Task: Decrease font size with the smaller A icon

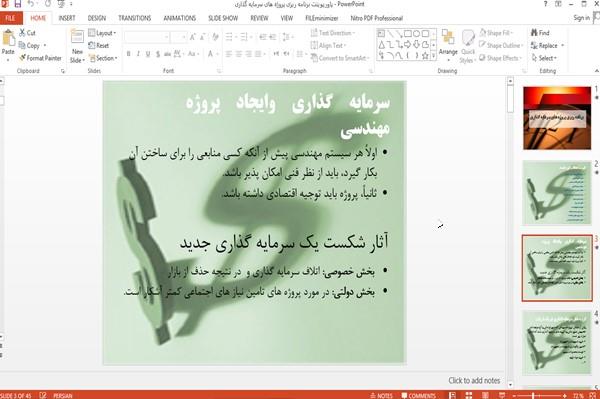Action: coord(203,37)
